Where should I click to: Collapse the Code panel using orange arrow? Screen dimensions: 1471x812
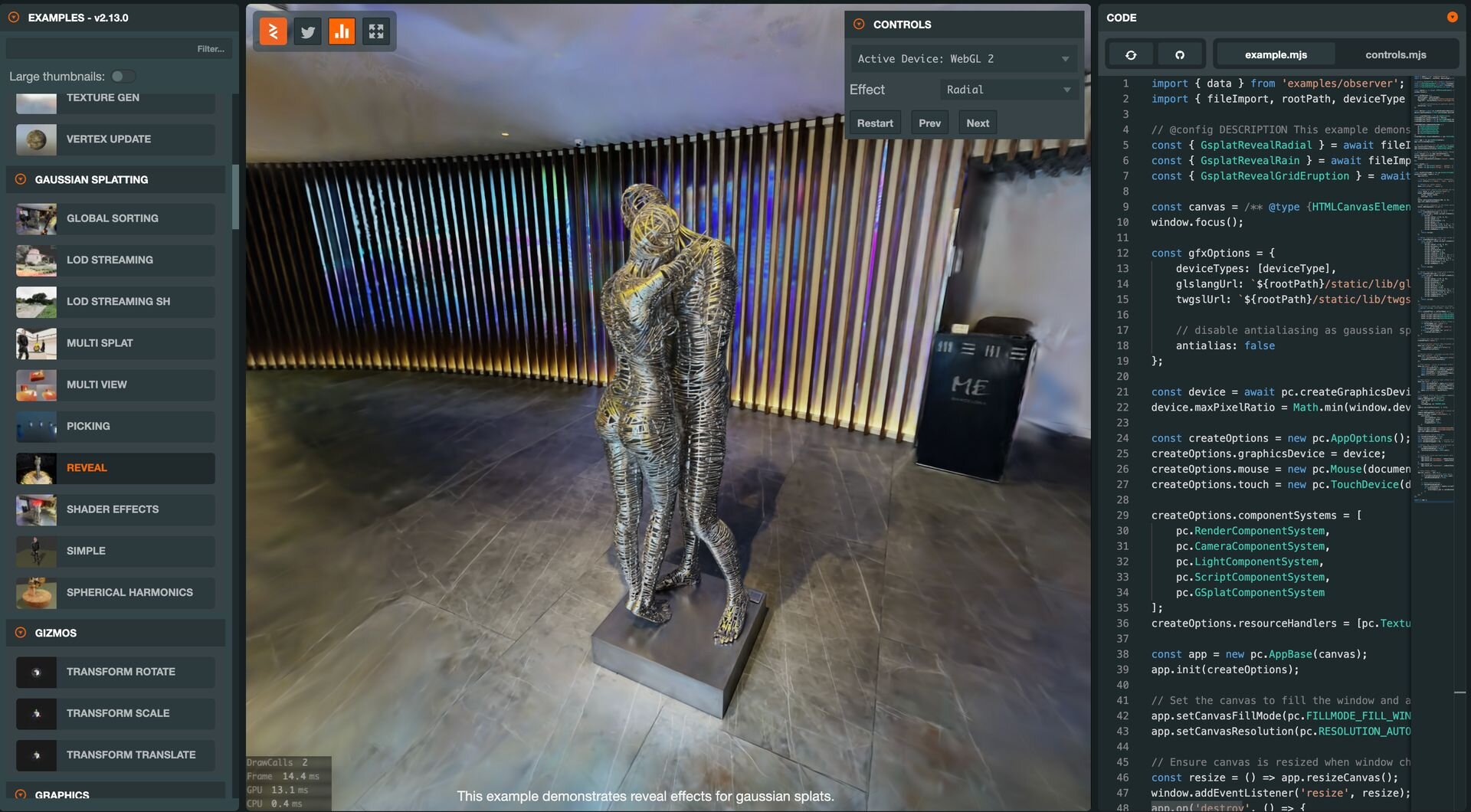1452,17
